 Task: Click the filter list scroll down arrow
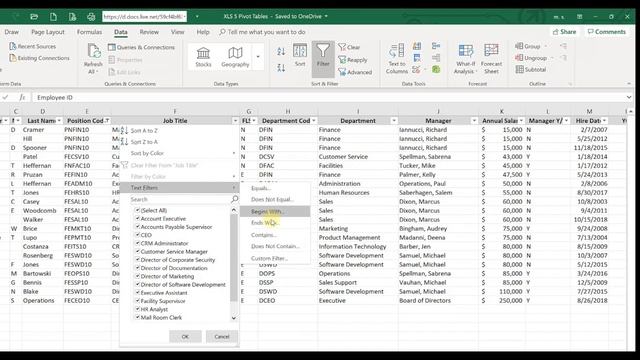tap(233, 318)
